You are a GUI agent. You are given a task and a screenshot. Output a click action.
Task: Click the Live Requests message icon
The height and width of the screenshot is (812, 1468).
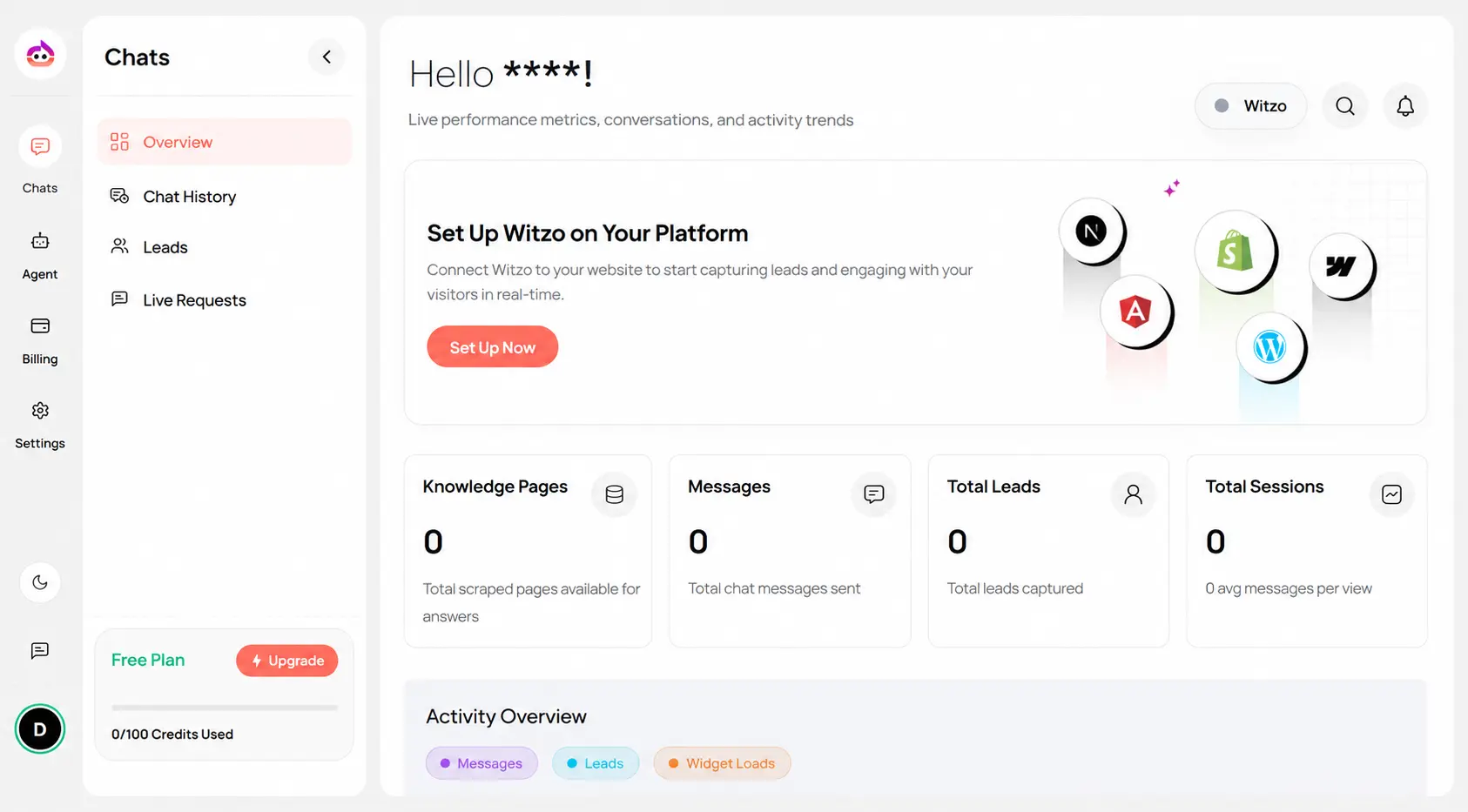click(119, 299)
